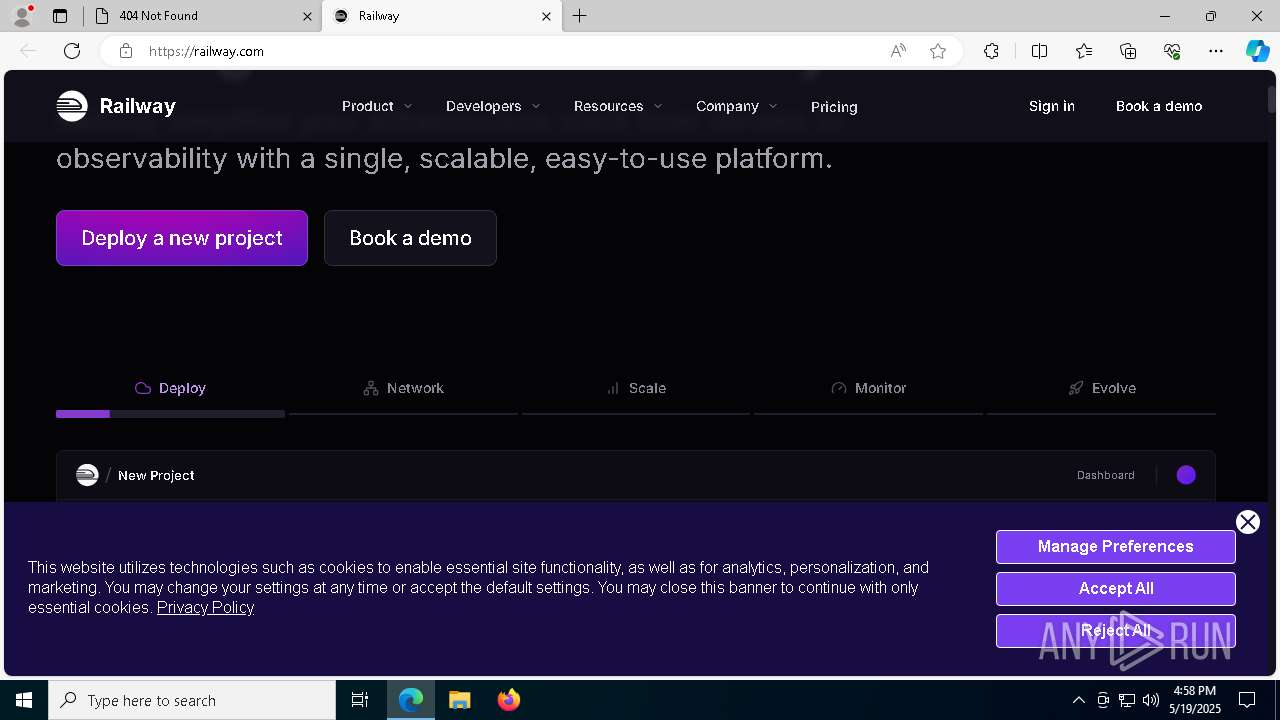Open Task View on the taskbar

tap(360, 700)
